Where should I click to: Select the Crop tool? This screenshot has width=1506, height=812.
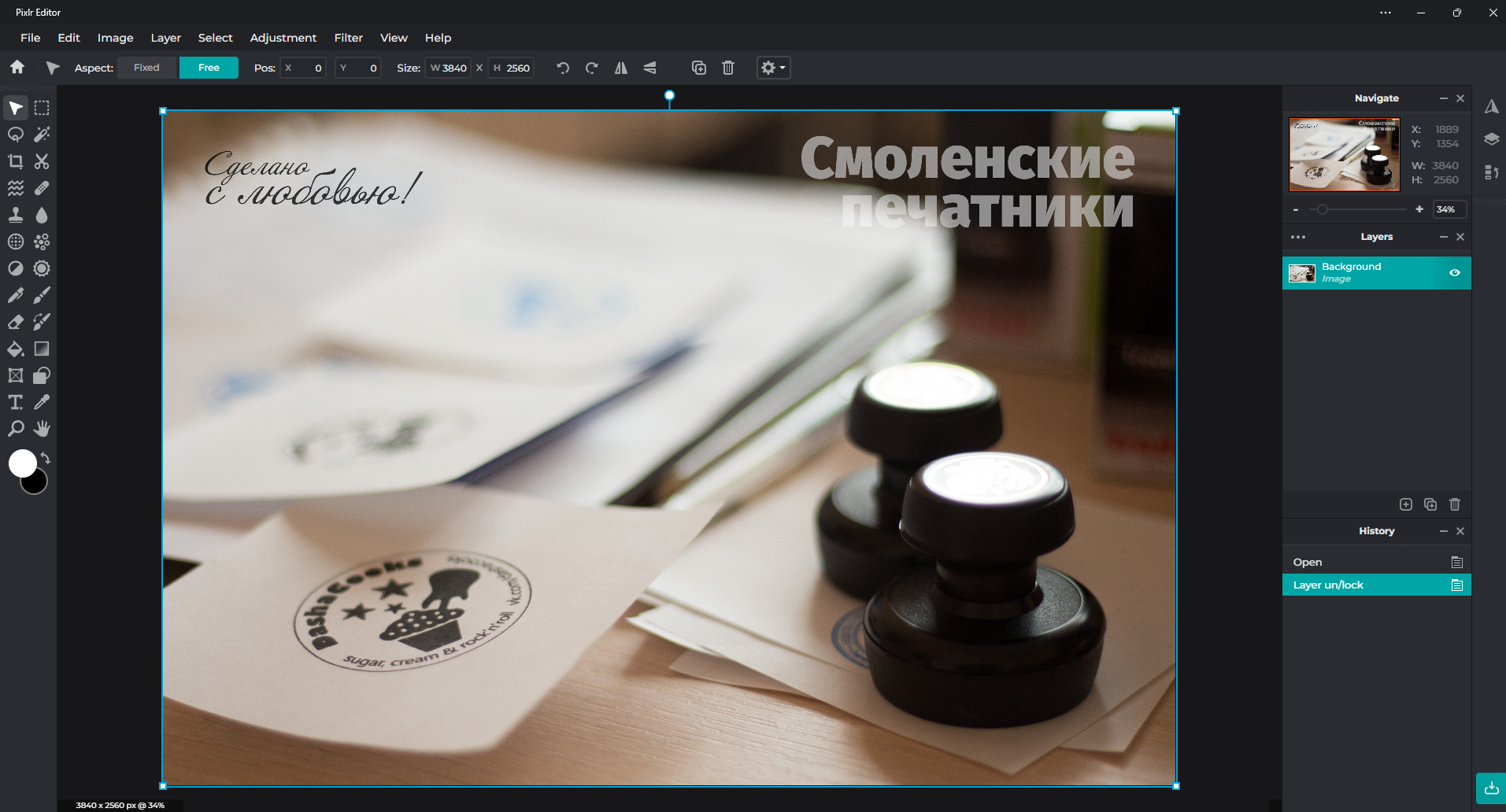click(x=16, y=161)
